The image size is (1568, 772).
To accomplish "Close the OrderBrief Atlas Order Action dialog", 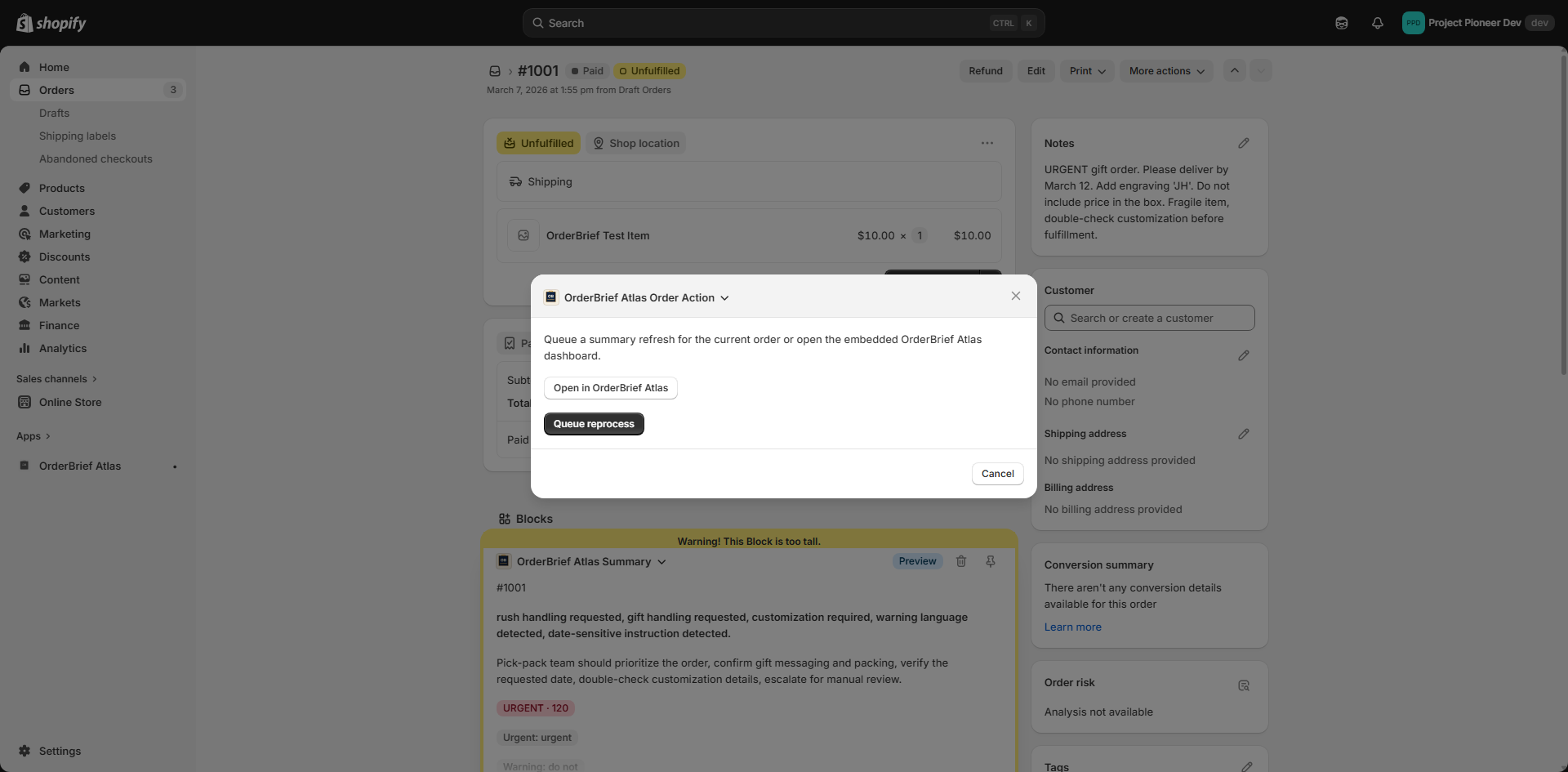I will tap(1016, 296).
